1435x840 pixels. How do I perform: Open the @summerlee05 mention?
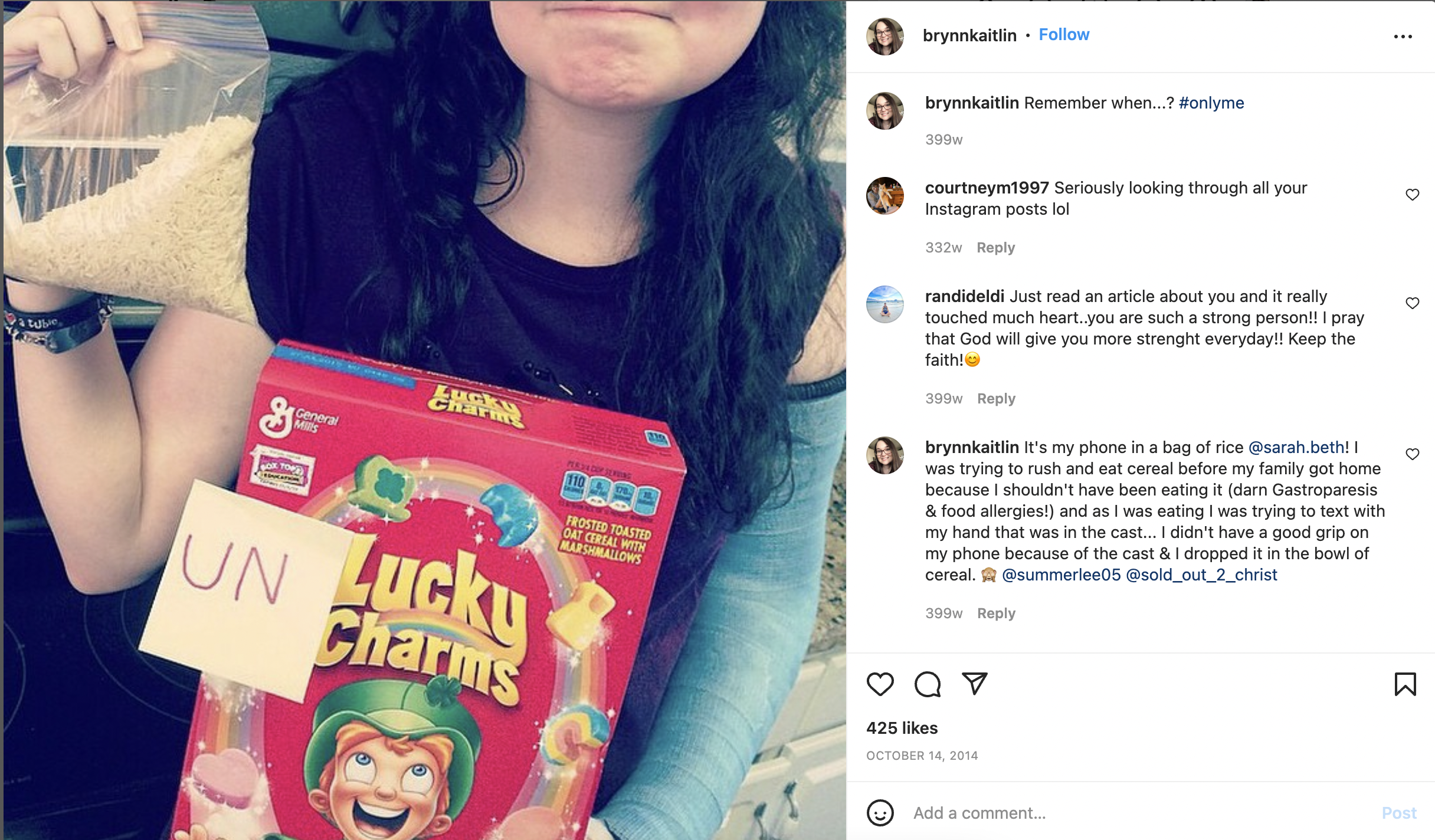click(1061, 575)
